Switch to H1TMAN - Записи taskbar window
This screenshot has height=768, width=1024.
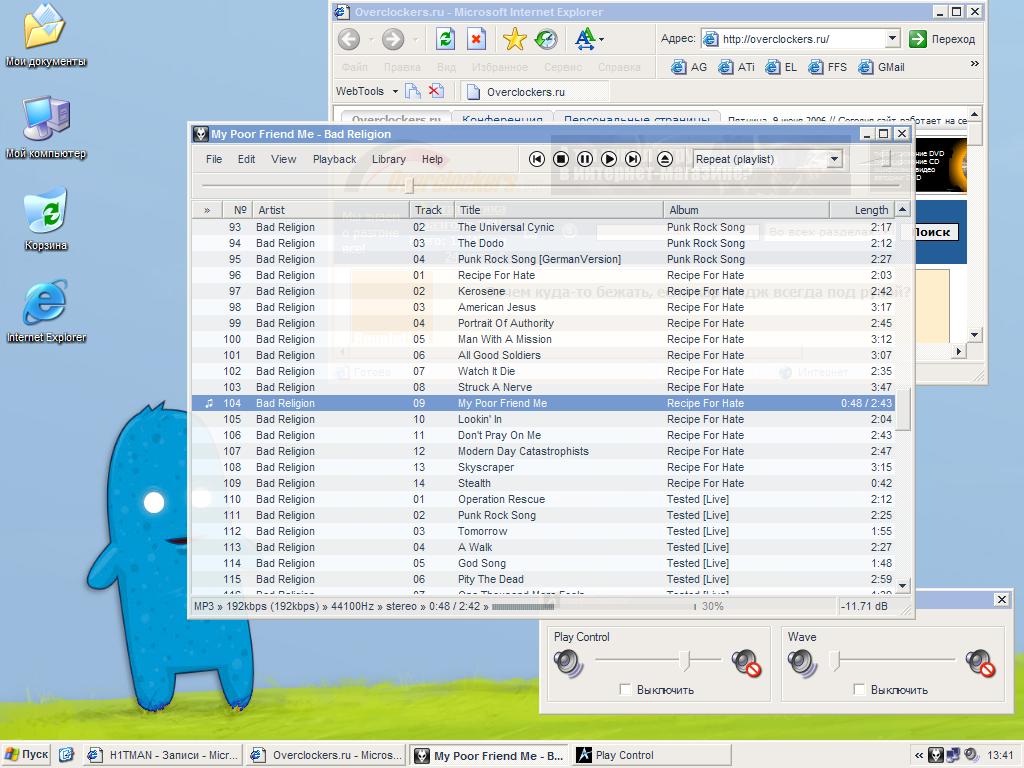click(163, 755)
